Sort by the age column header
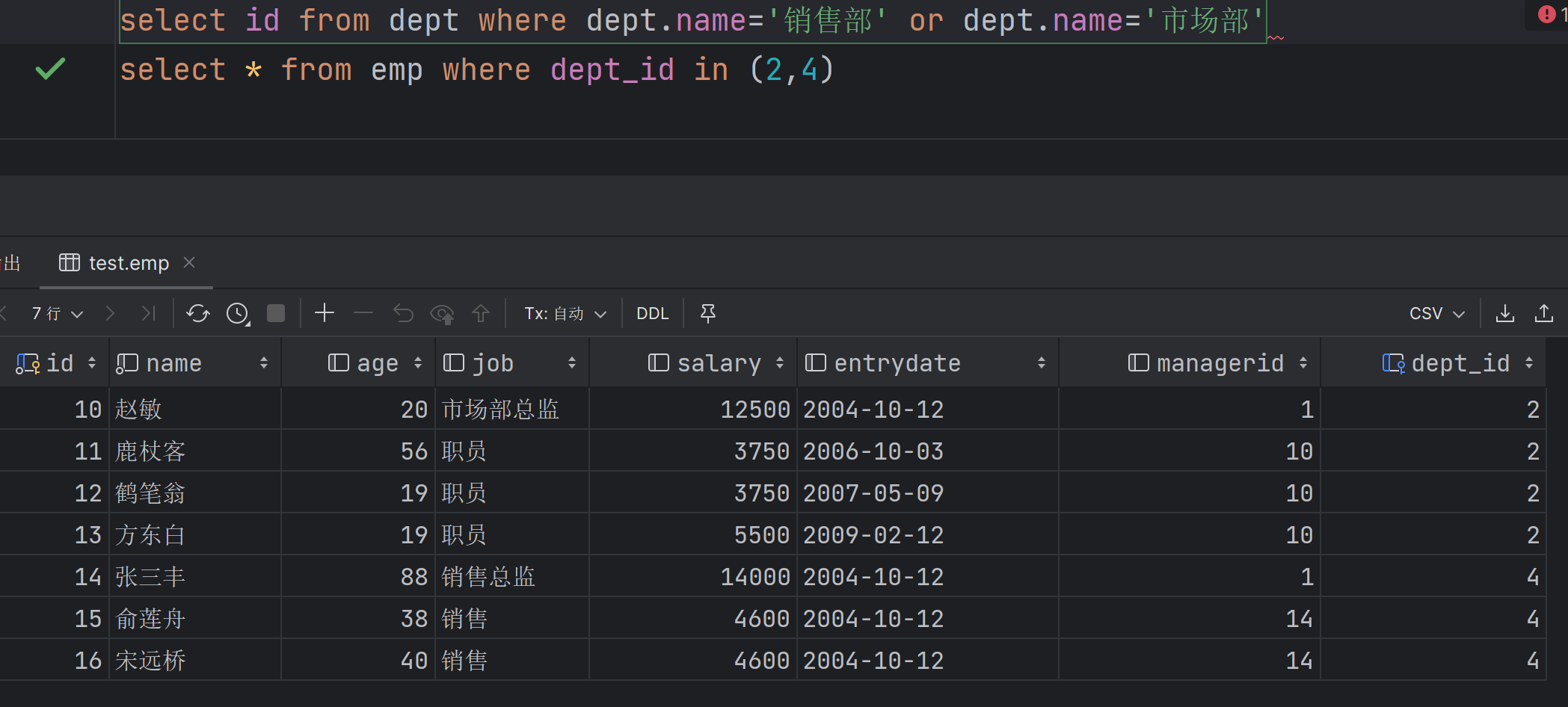1568x707 pixels. [x=358, y=363]
